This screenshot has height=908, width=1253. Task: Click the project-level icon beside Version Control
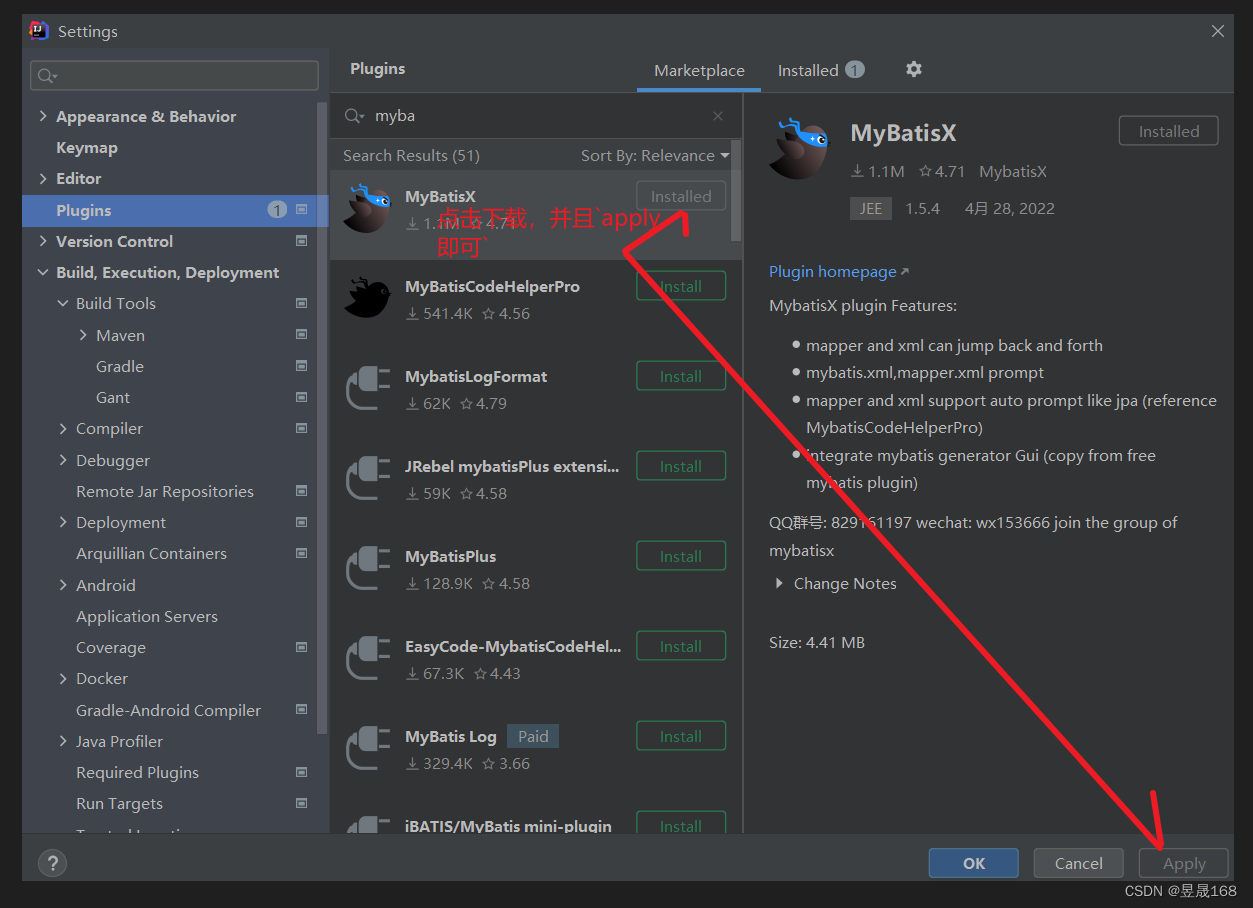point(301,241)
